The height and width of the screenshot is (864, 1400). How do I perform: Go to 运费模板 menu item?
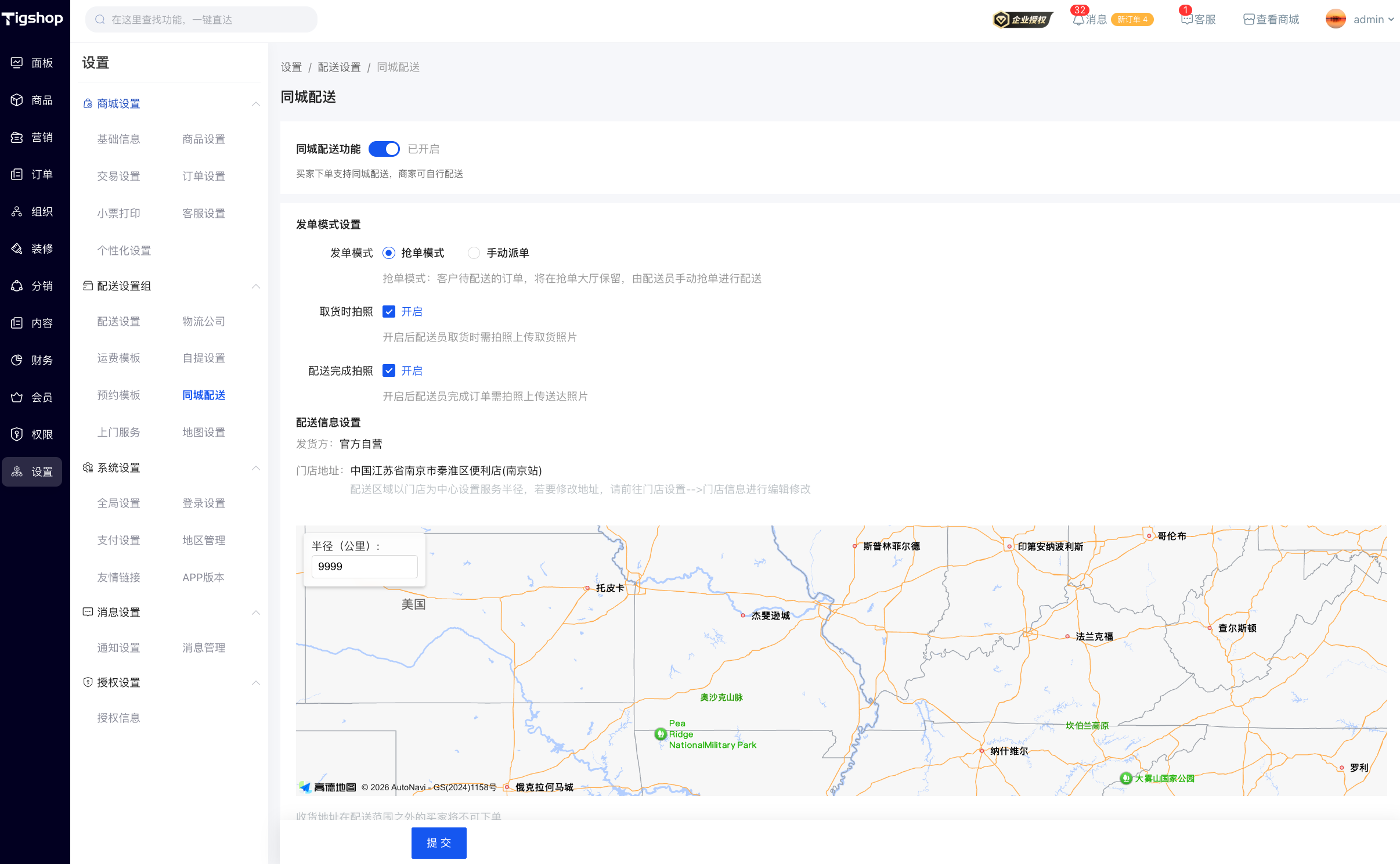coord(118,358)
